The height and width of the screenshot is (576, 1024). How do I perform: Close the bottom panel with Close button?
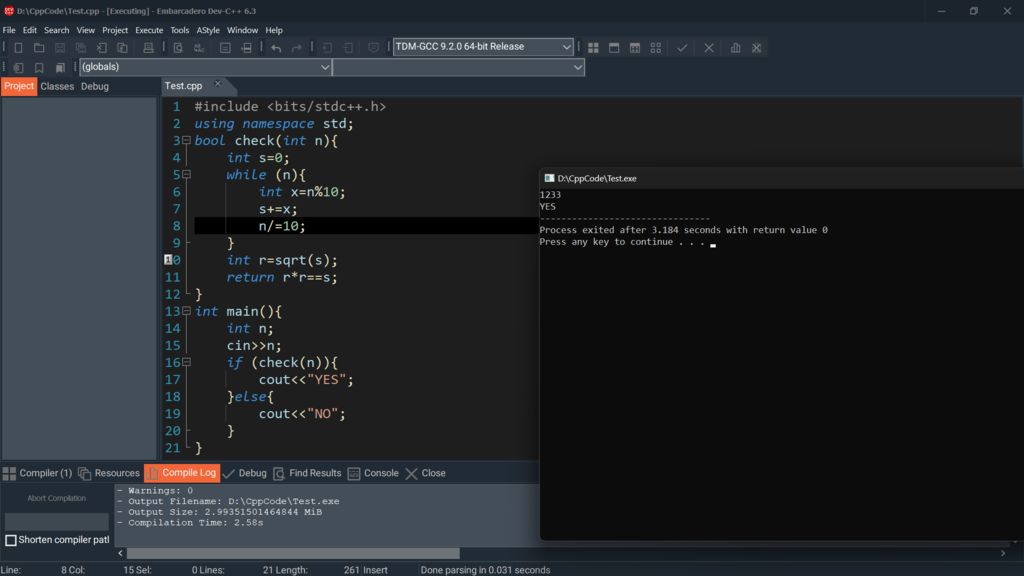click(x=426, y=473)
